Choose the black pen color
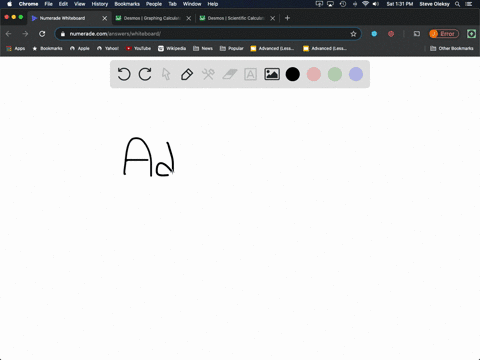This screenshot has height=360, width=480. (x=293, y=74)
